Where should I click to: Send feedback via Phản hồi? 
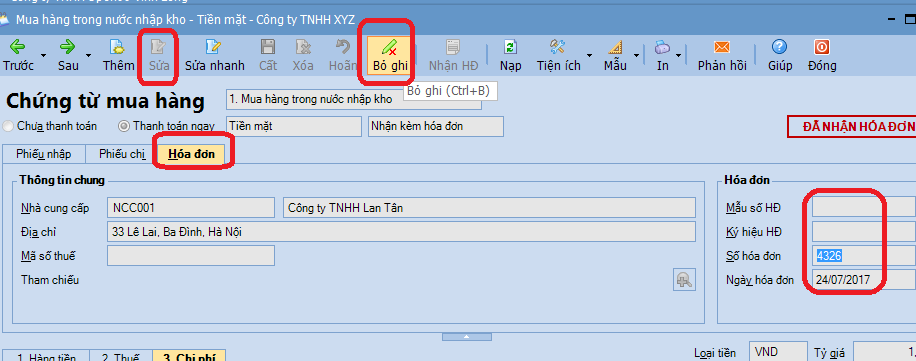[722, 55]
